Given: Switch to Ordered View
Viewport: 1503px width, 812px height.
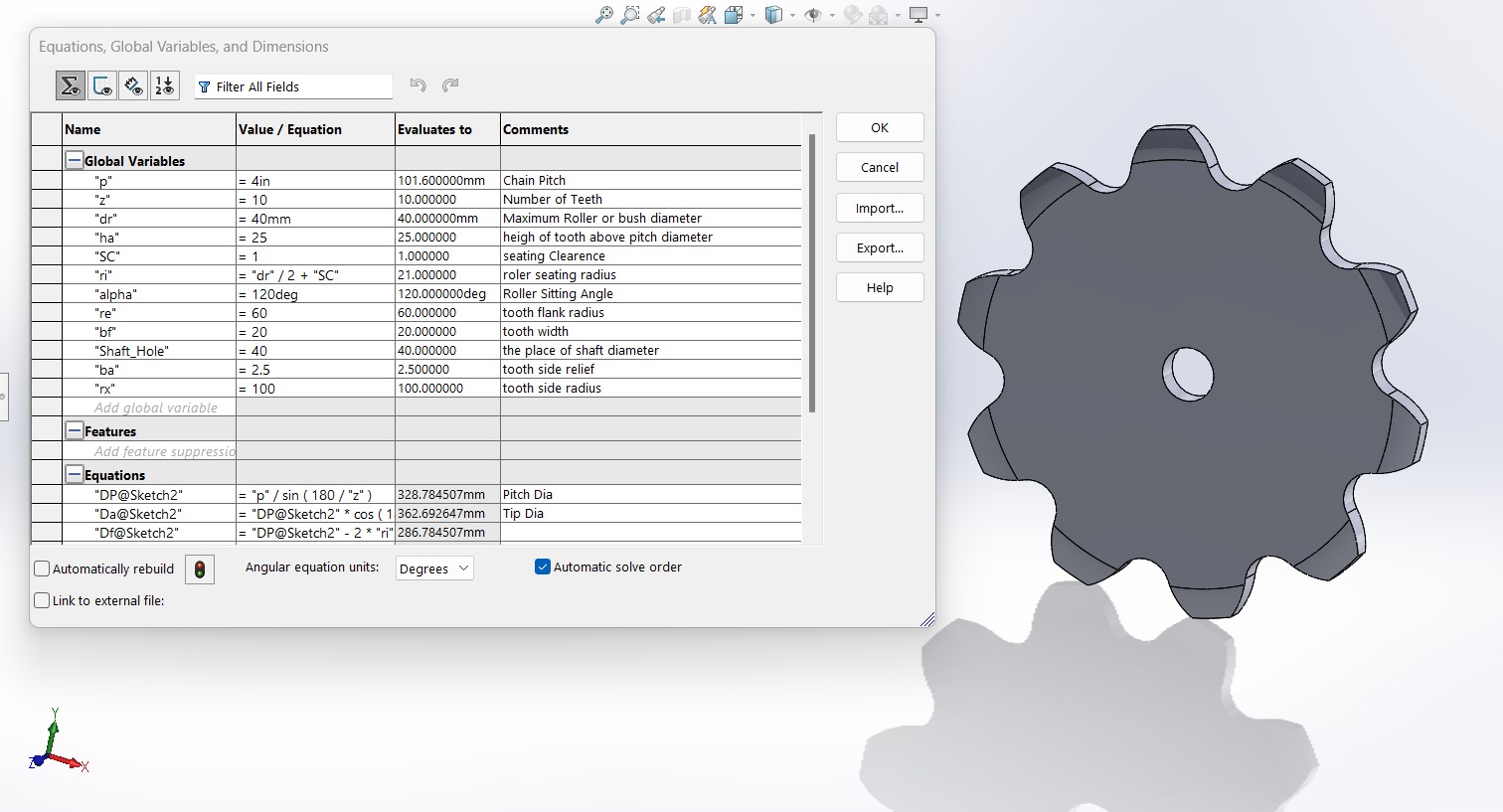Looking at the screenshot, I should click(164, 86).
